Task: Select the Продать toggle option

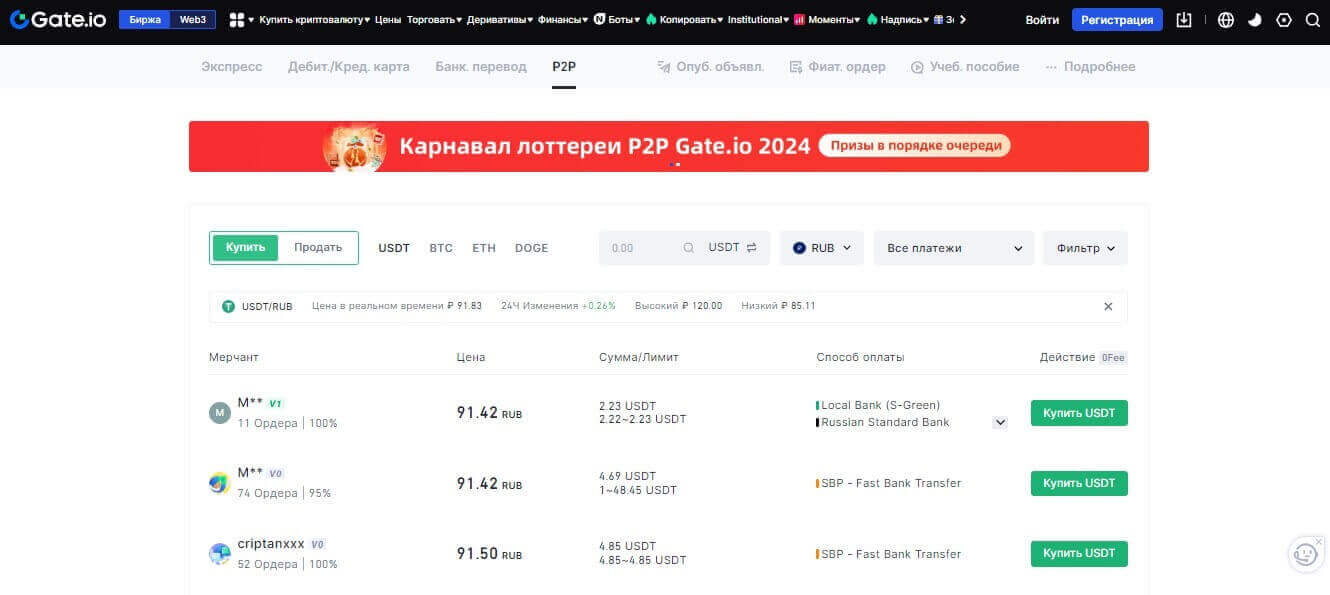Action: 318,248
